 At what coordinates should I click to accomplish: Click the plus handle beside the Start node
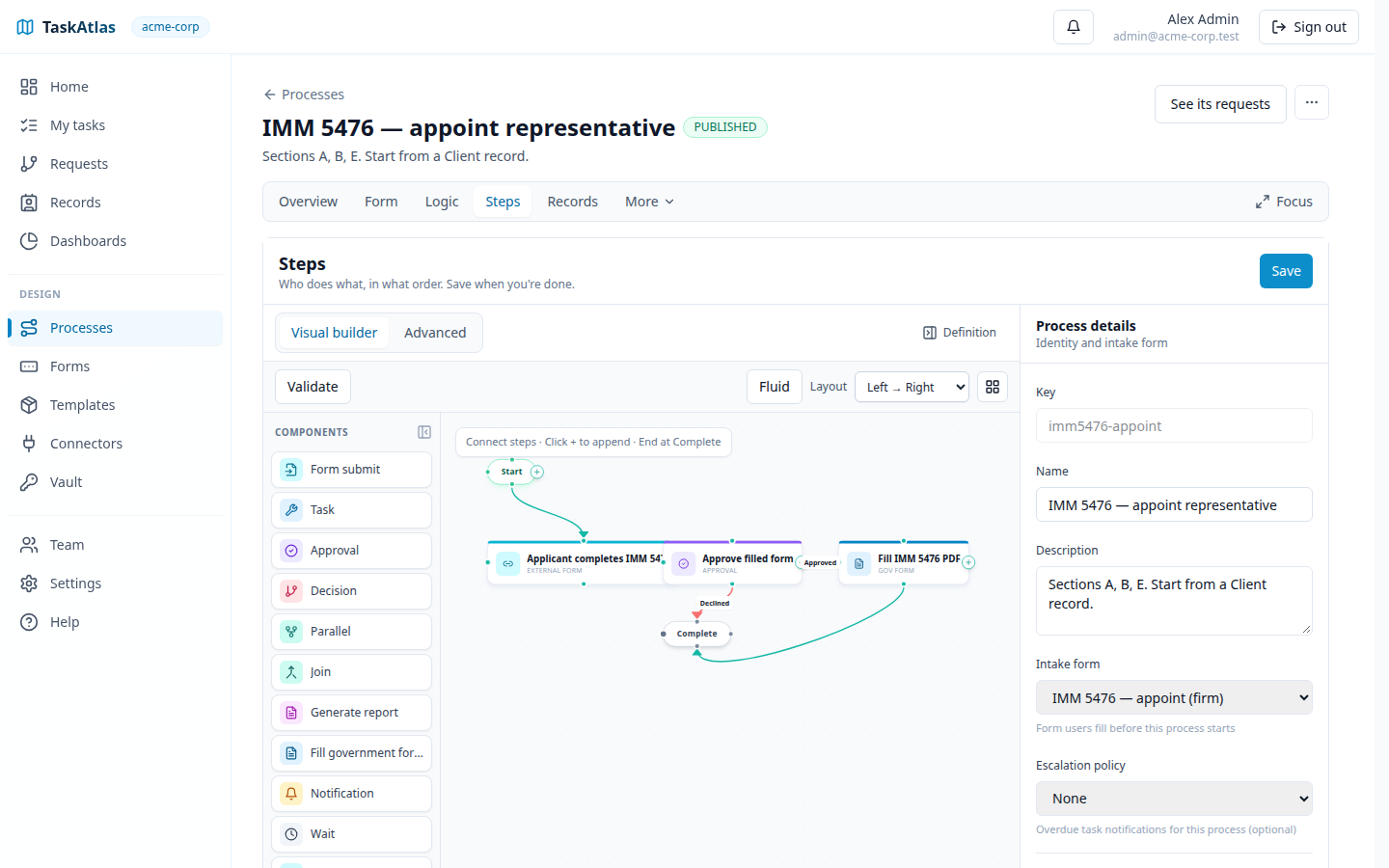[537, 472]
